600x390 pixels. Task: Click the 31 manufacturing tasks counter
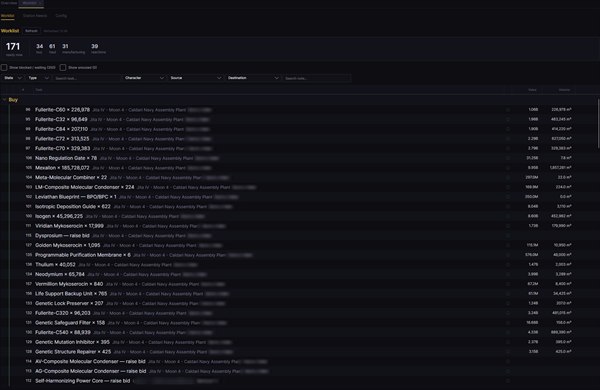click(x=73, y=48)
